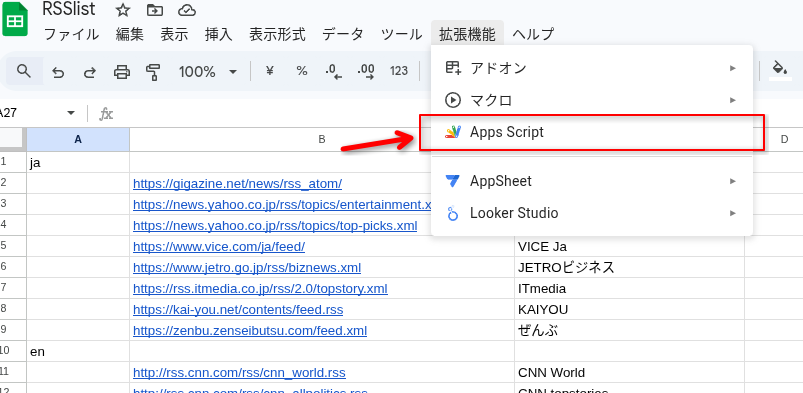Undo the last action
The width and height of the screenshot is (803, 393).
(x=58, y=72)
